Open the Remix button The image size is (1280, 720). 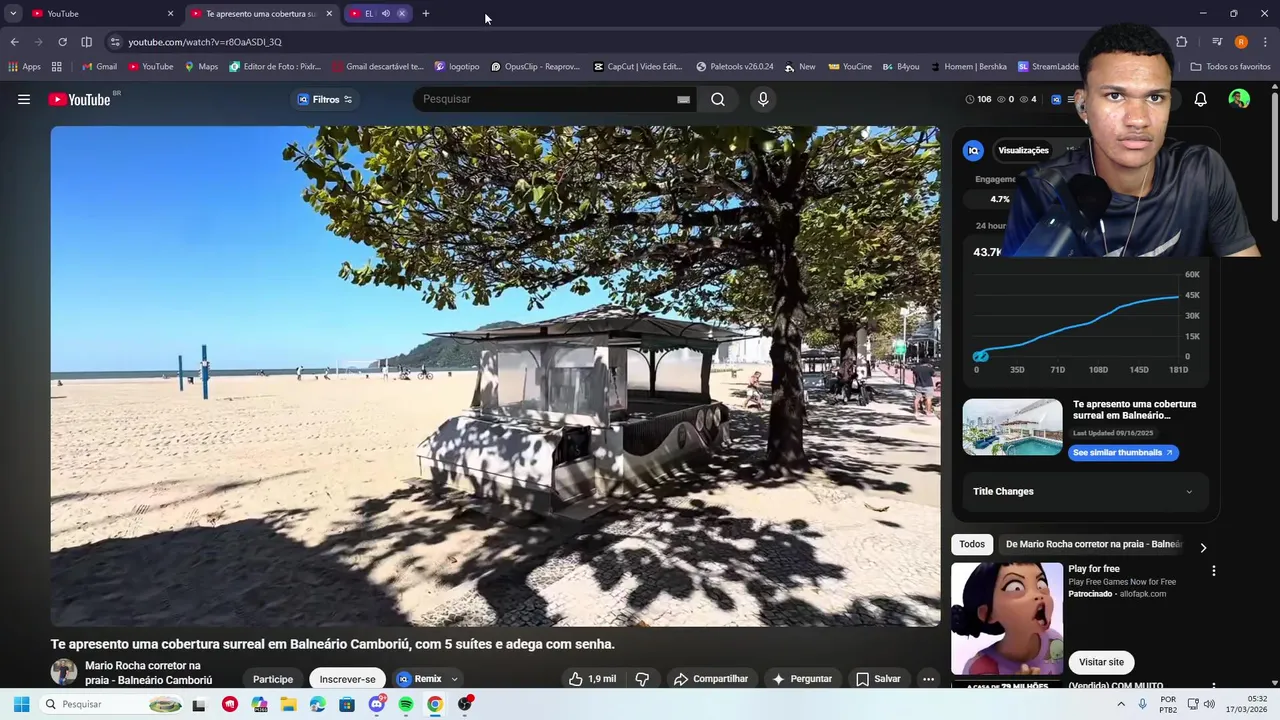[x=420, y=679]
